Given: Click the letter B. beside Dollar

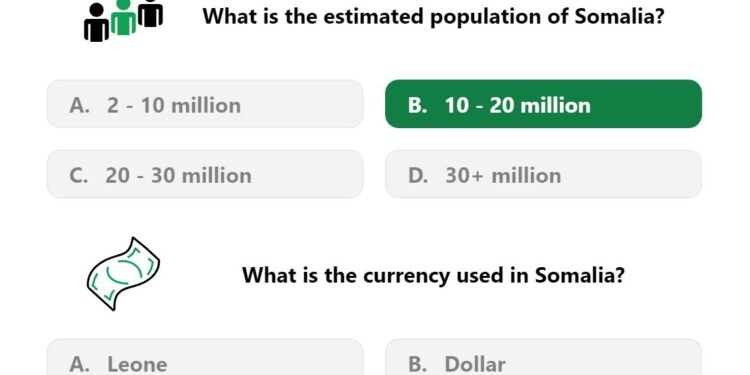Looking at the screenshot, I should coord(418,364).
